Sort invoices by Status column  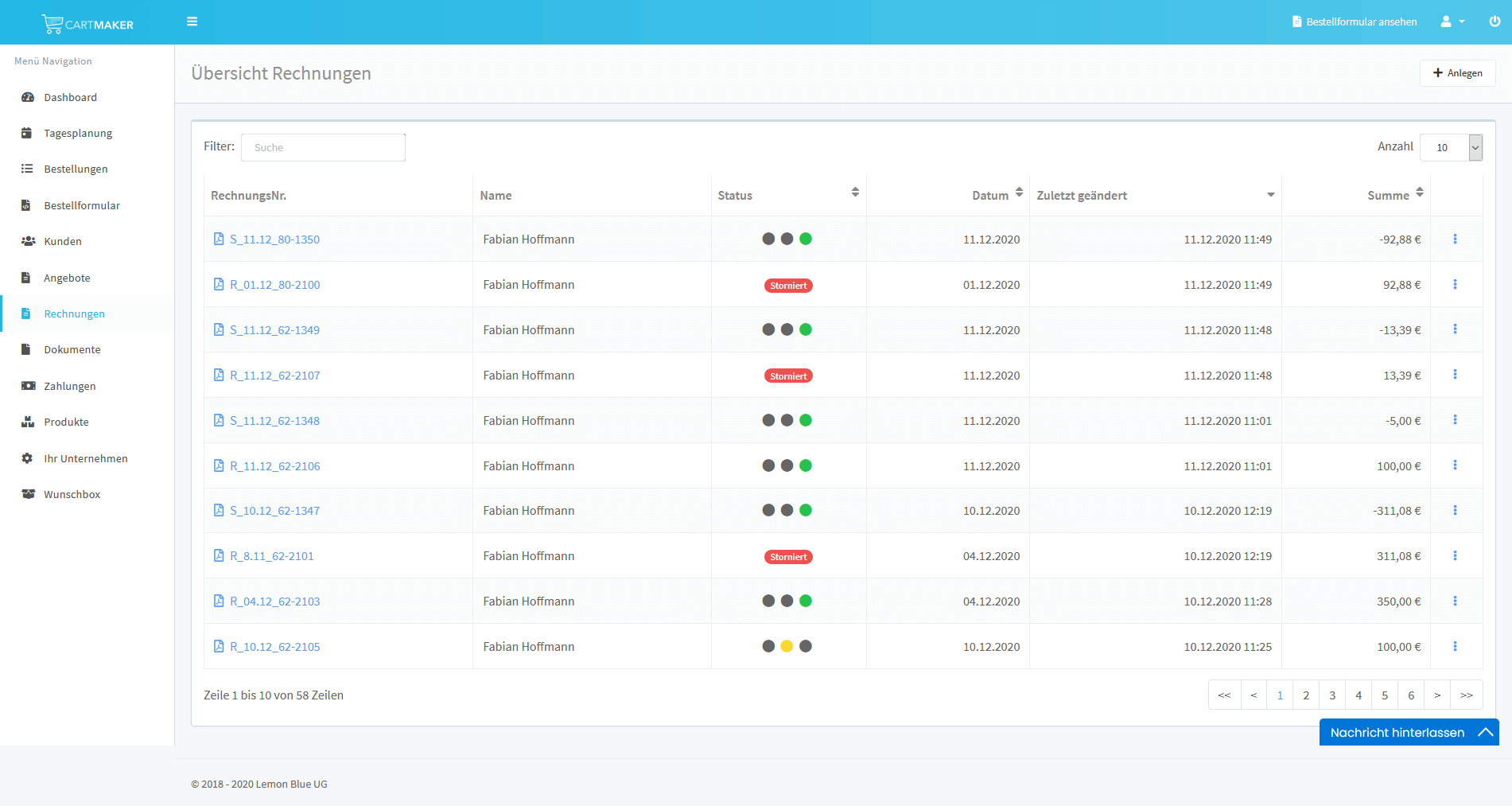[855, 193]
